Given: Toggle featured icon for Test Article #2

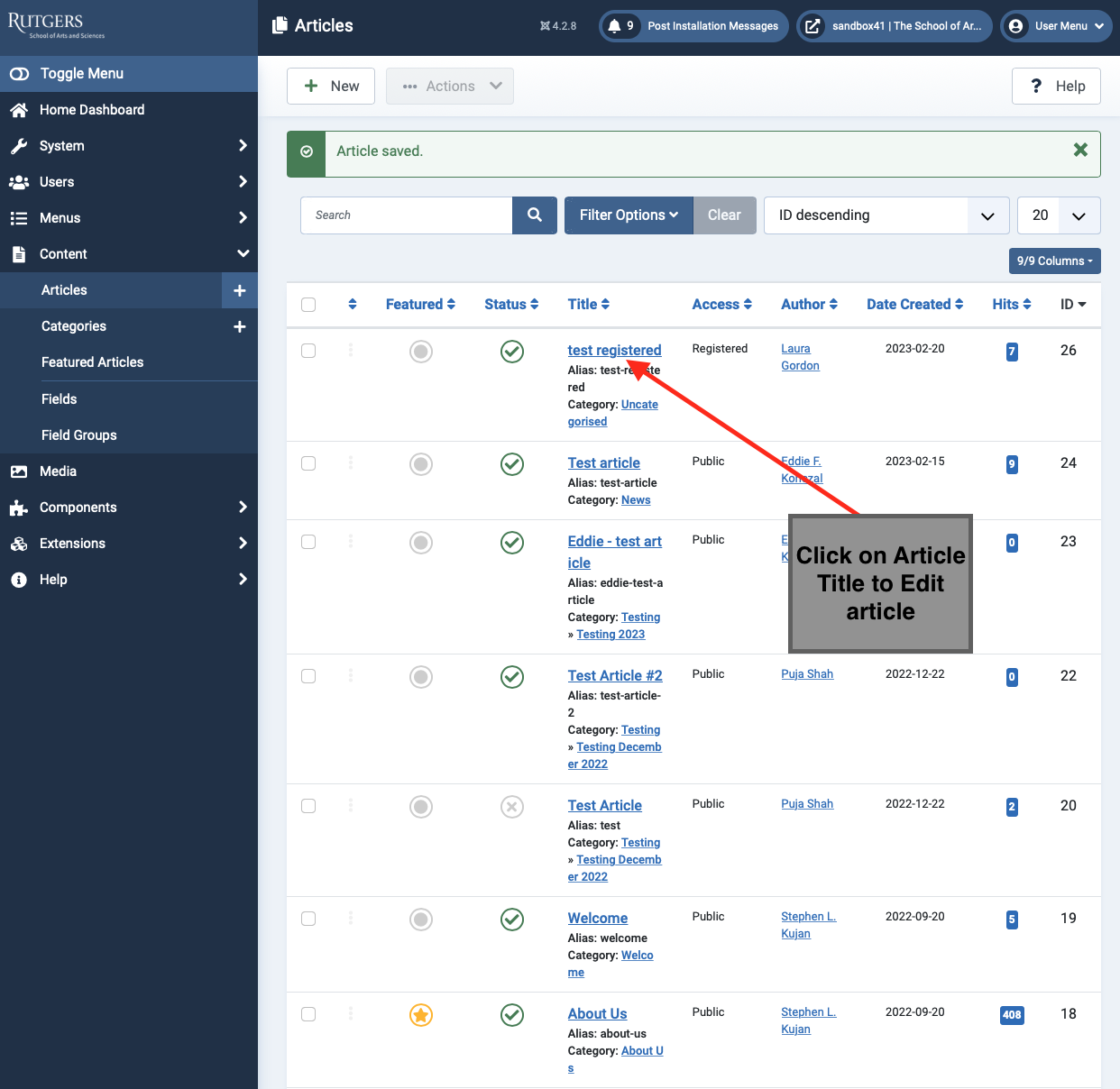Looking at the screenshot, I should pos(421,677).
